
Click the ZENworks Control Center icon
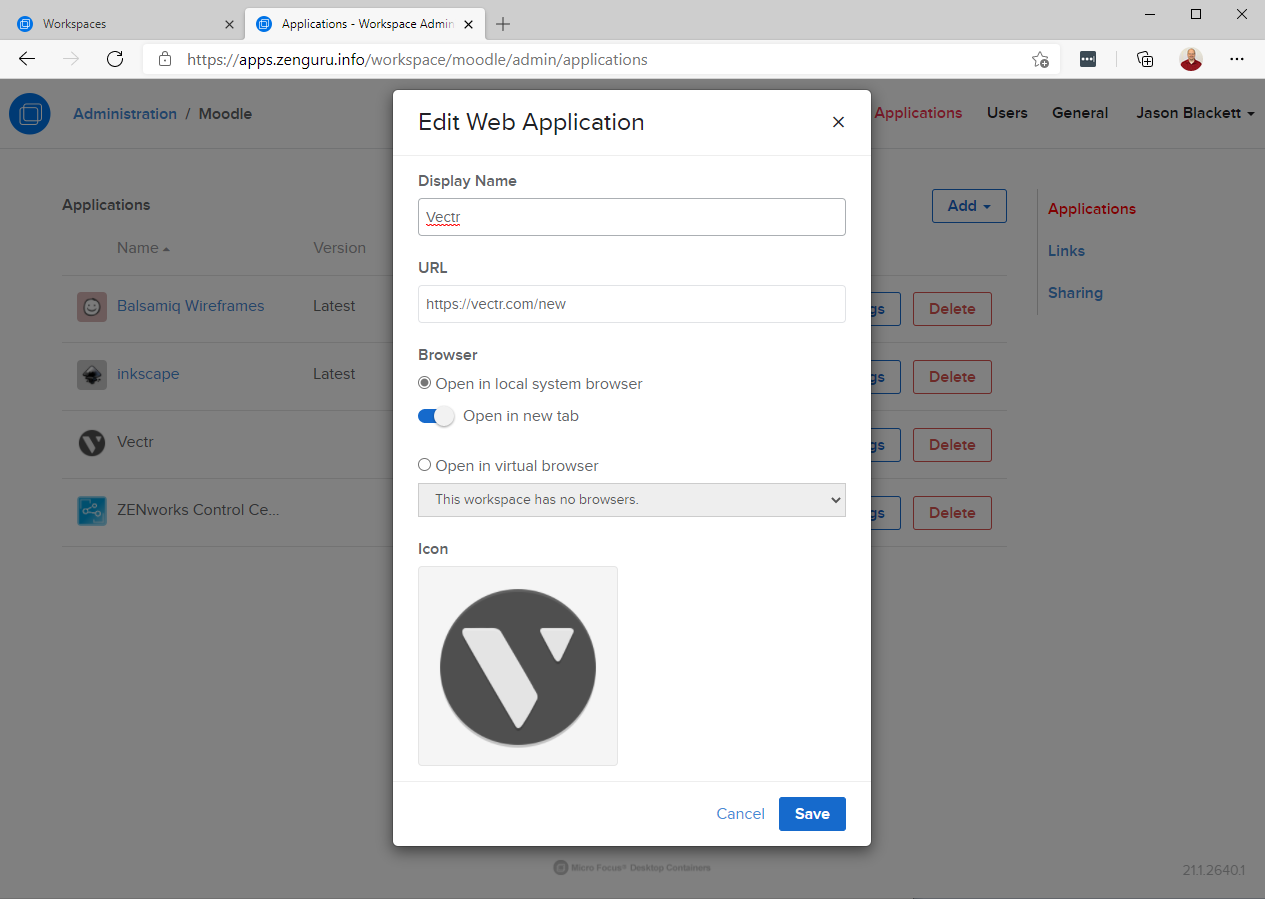(92, 511)
